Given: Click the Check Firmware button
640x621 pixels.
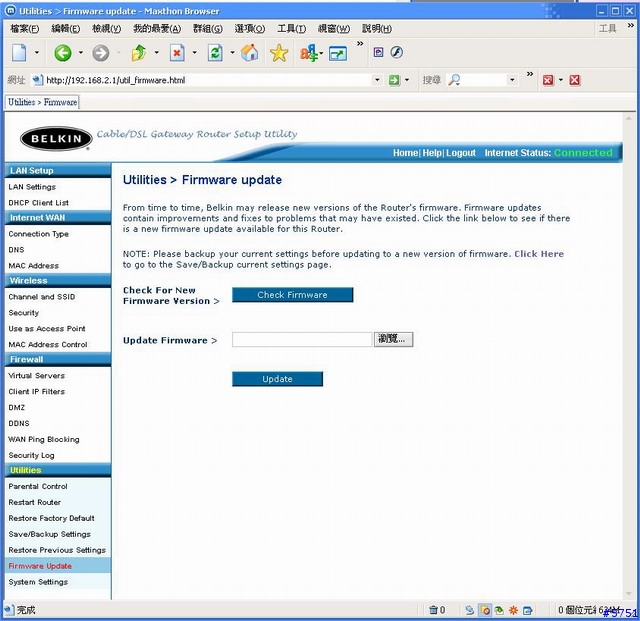Looking at the screenshot, I should click(x=292, y=295).
